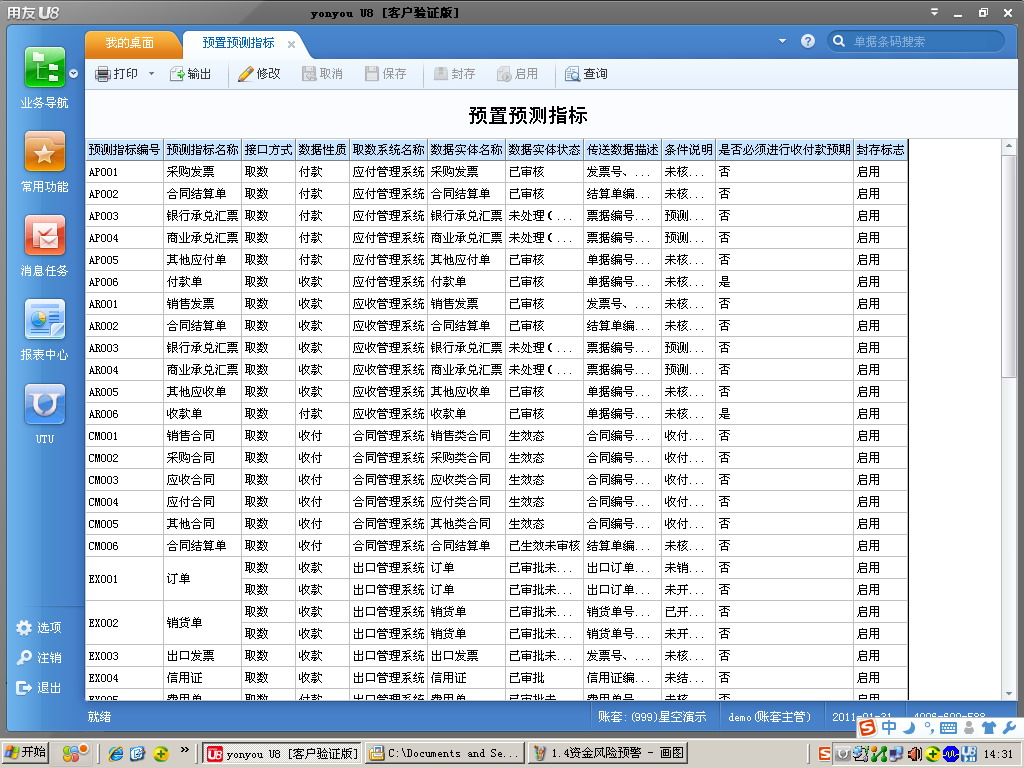Select the AP006 付款单 name cell
The width and height of the screenshot is (1024, 768).
pyautogui.click(x=202, y=281)
